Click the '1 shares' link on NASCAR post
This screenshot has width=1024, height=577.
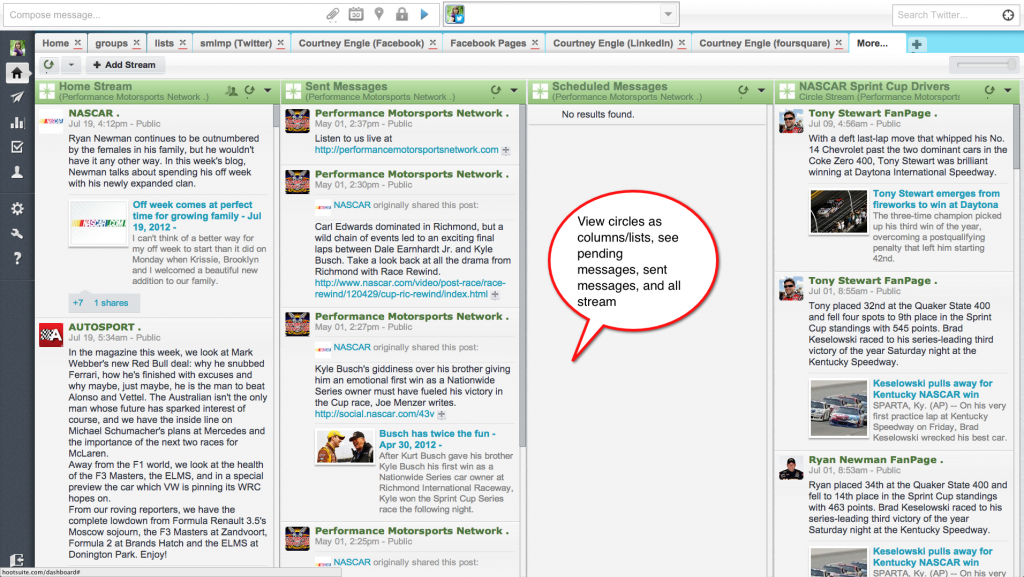click(x=111, y=303)
